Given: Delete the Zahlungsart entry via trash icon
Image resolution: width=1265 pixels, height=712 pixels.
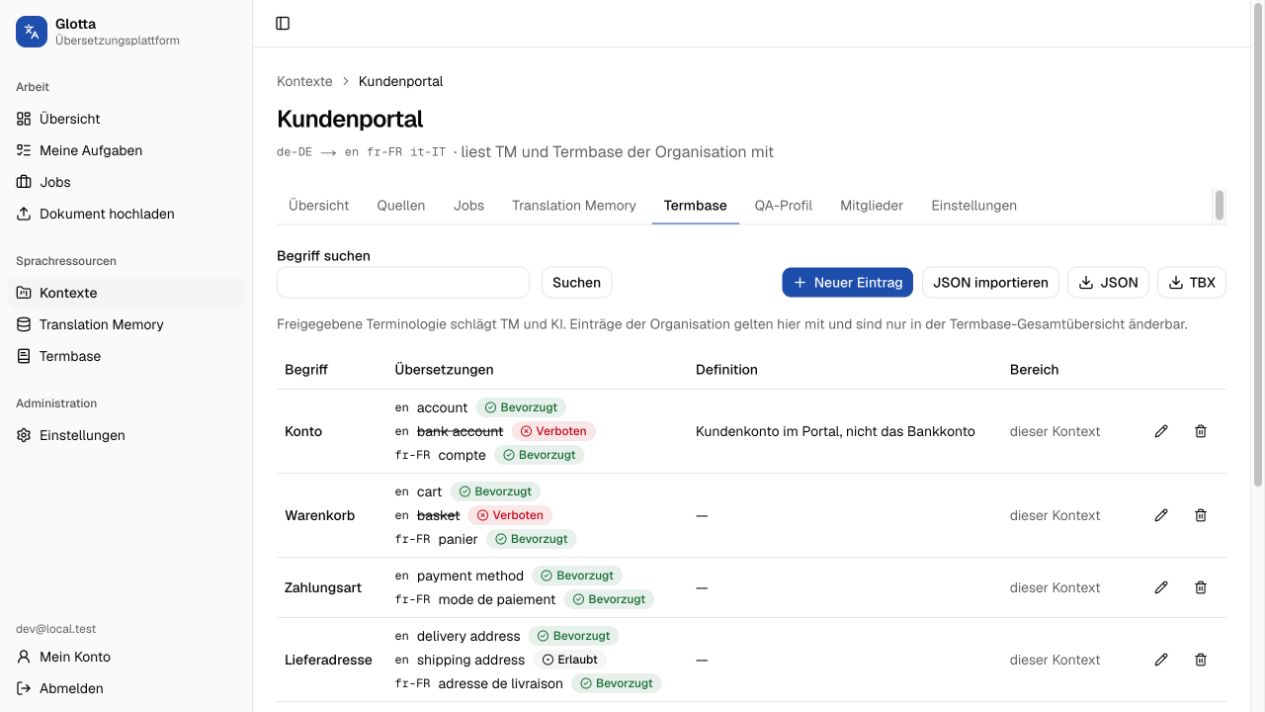Looking at the screenshot, I should tap(1201, 588).
